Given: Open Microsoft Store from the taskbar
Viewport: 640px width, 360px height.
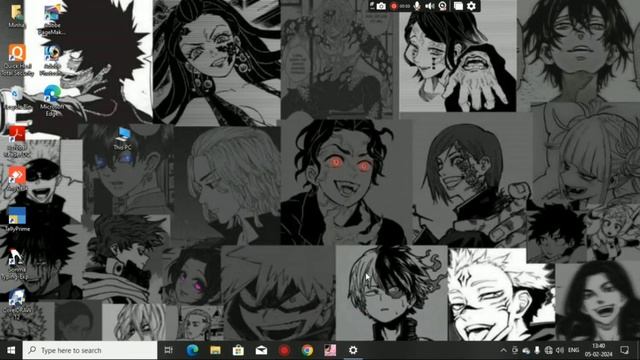Looking at the screenshot, I should 238,350.
